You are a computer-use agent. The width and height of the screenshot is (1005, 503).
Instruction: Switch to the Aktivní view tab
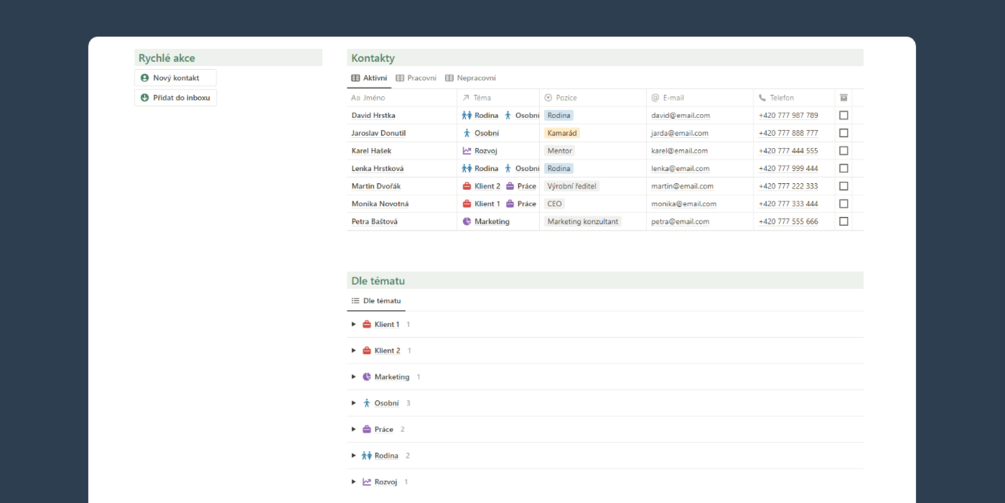(369, 78)
